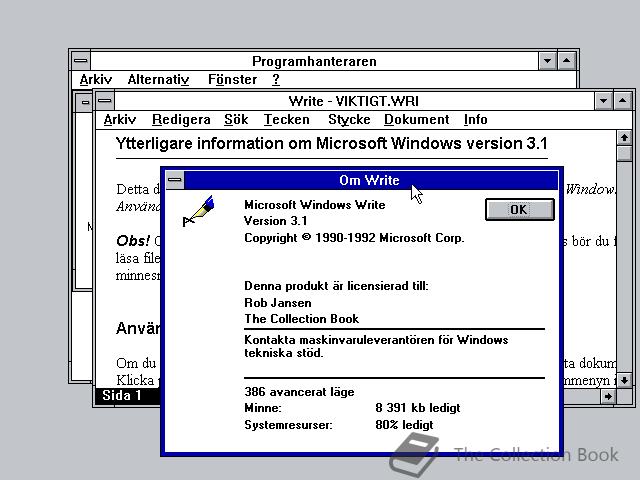Click 'Version 3.1' text in dialog
The height and width of the screenshot is (480, 640).
pyautogui.click(x=276, y=221)
